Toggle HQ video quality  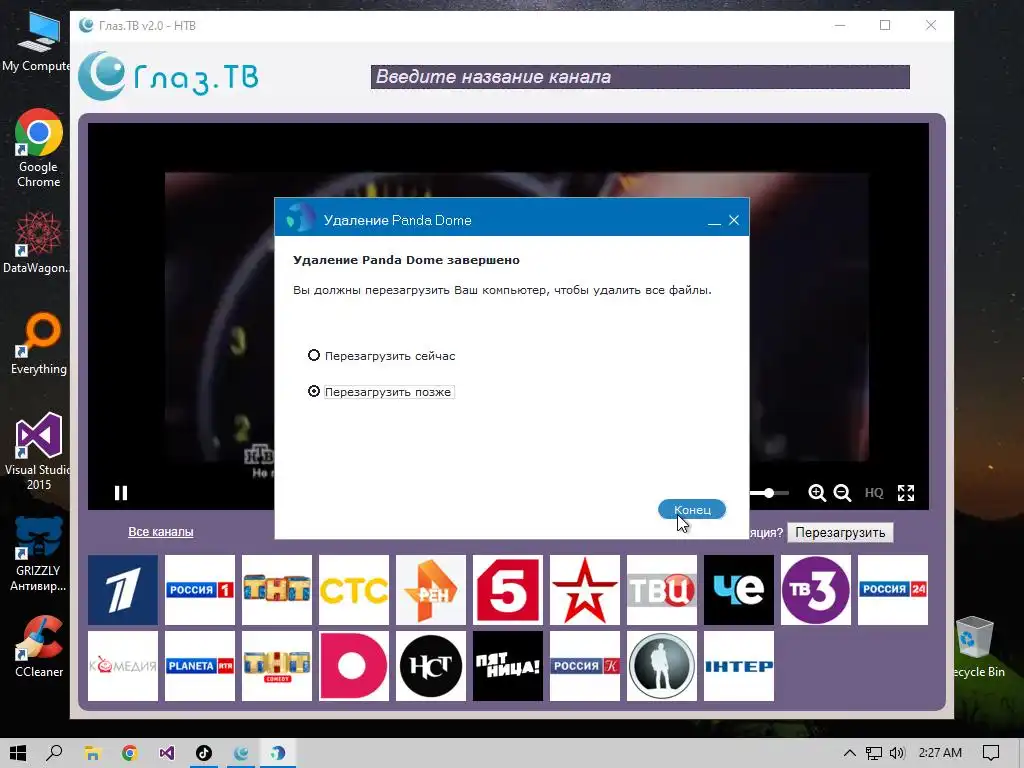tap(874, 493)
